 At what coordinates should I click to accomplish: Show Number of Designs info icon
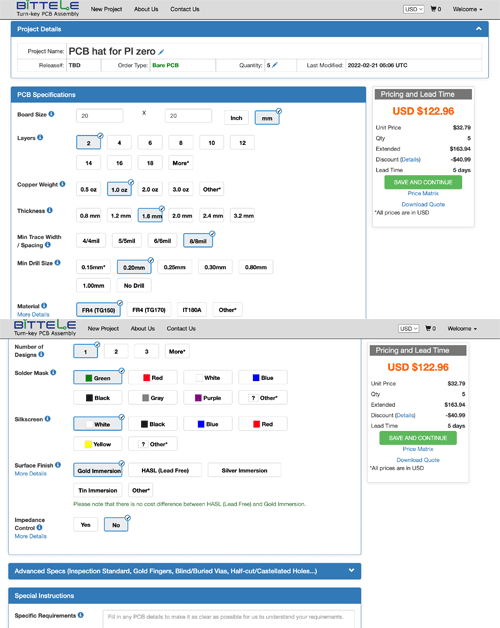click(41, 354)
